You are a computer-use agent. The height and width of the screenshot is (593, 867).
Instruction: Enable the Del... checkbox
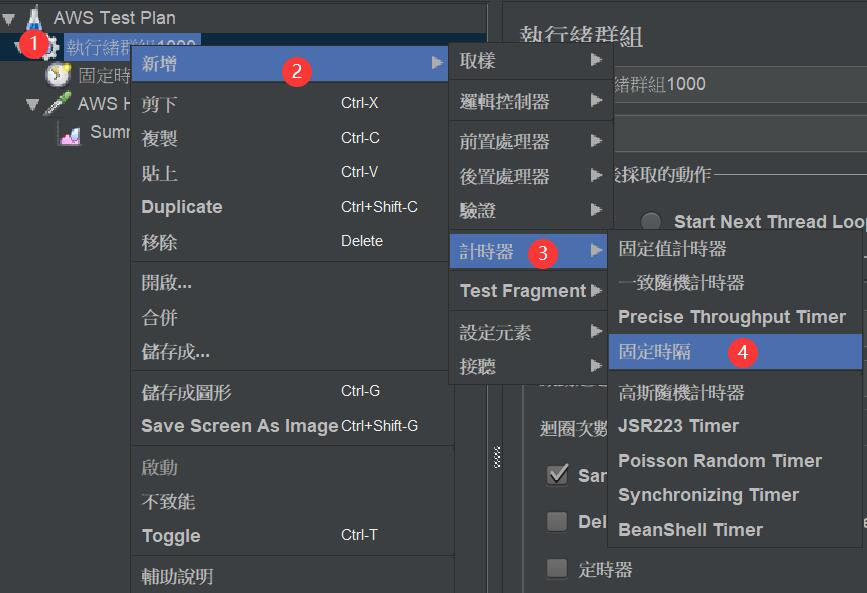(557, 521)
